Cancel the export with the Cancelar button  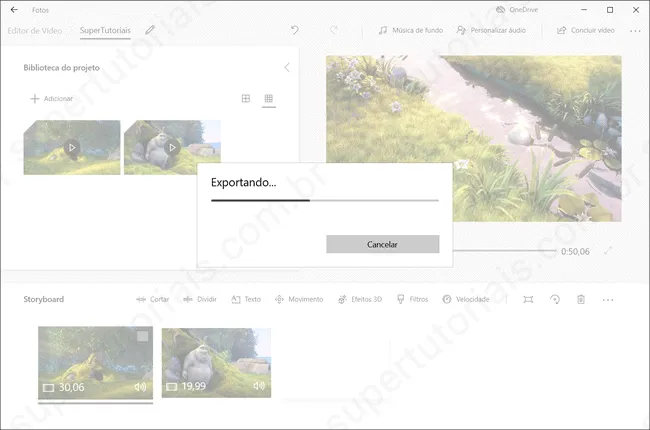[x=383, y=244]
